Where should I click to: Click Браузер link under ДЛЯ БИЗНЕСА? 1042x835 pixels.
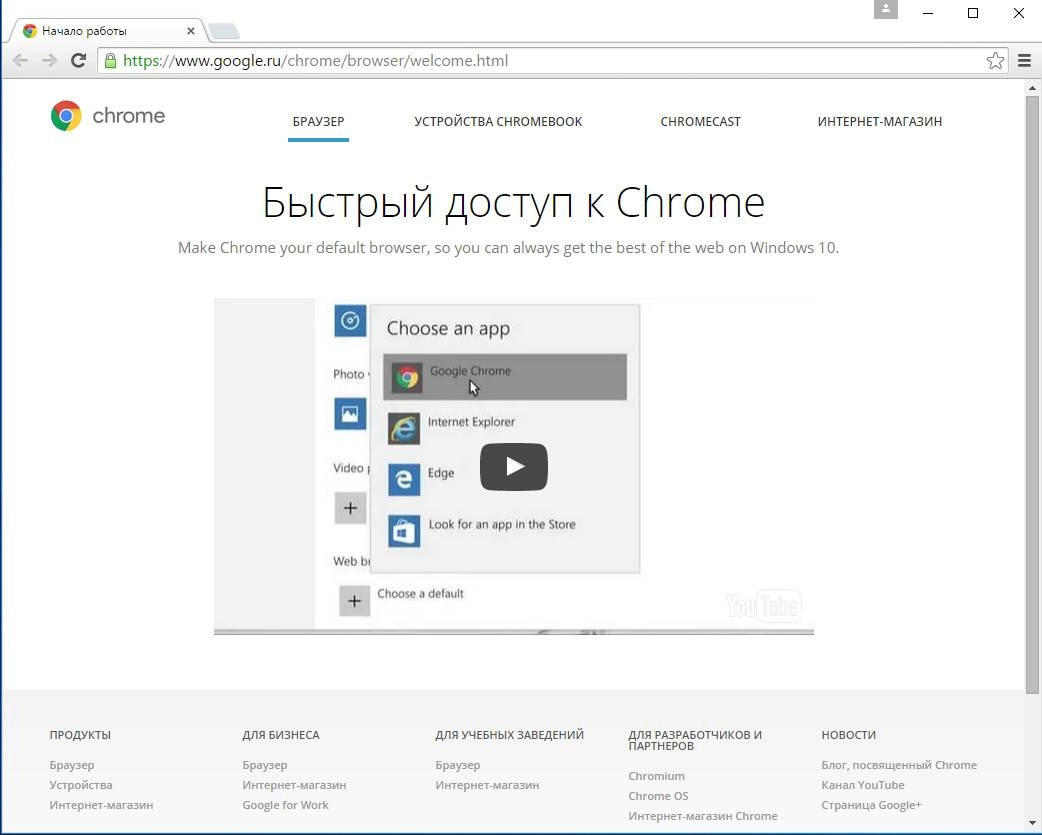pyautogui.click(x=264, y=765)
